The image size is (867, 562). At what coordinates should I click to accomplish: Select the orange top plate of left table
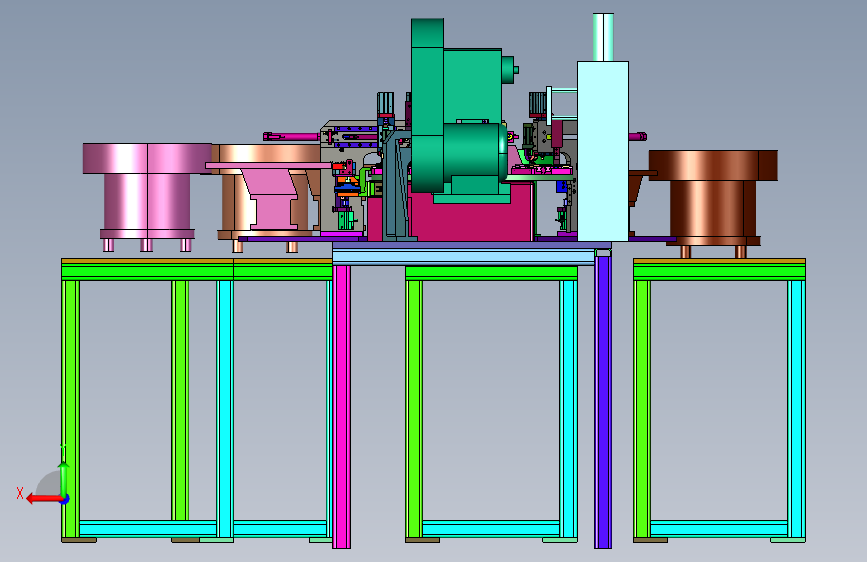196,261
